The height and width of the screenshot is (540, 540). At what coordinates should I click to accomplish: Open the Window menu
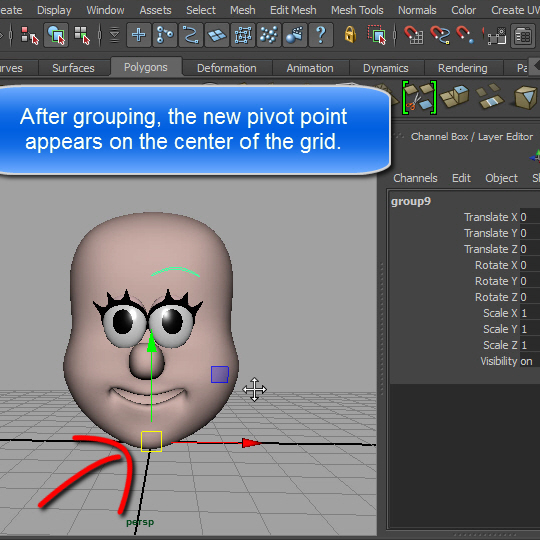[x=105, y=10]
